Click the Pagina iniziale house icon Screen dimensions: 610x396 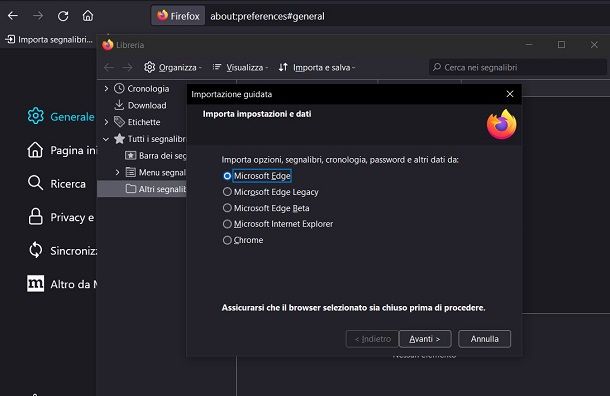[35, 150]
